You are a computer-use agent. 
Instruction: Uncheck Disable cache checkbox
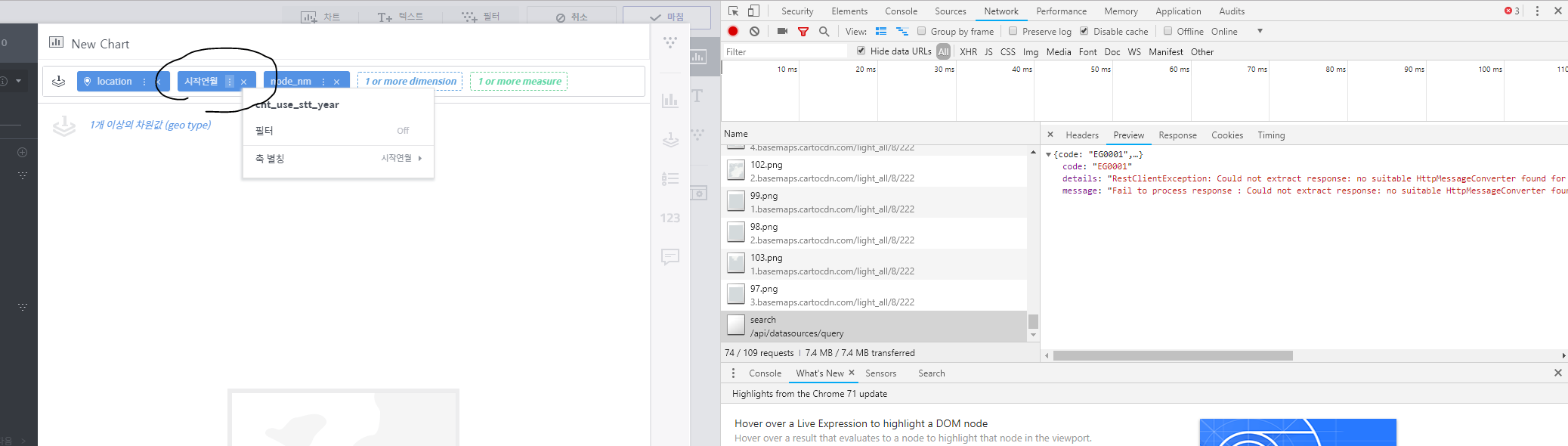(1084, 31)
